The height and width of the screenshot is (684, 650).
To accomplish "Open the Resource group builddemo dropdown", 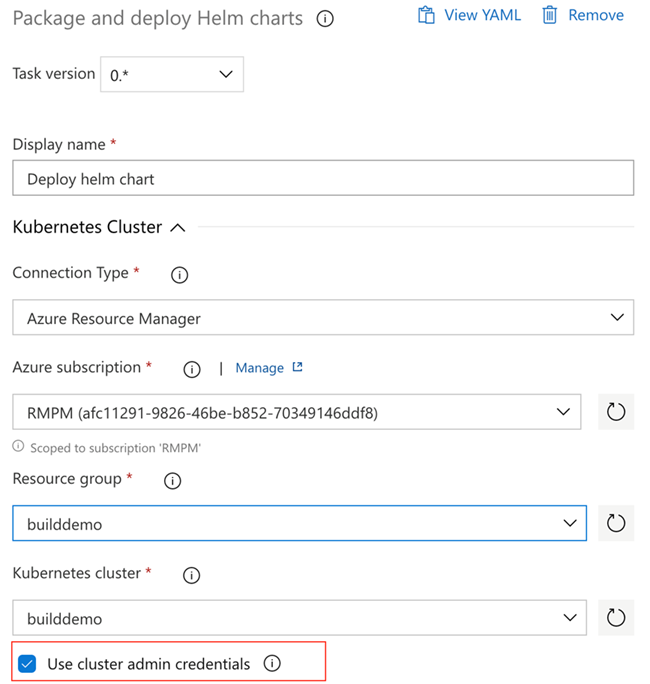I will pos(299,523).
